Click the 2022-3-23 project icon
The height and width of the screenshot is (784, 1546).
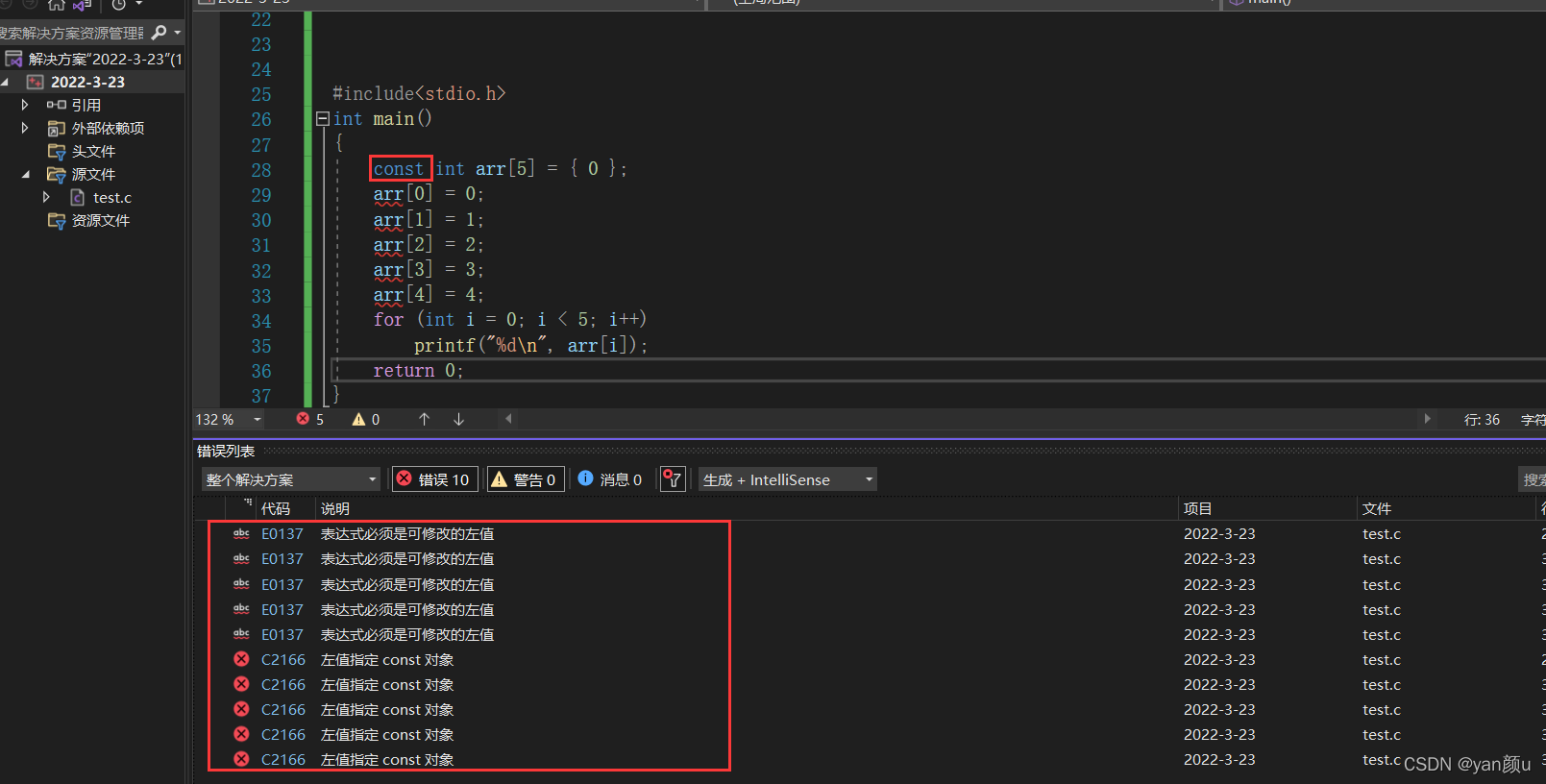36,82
